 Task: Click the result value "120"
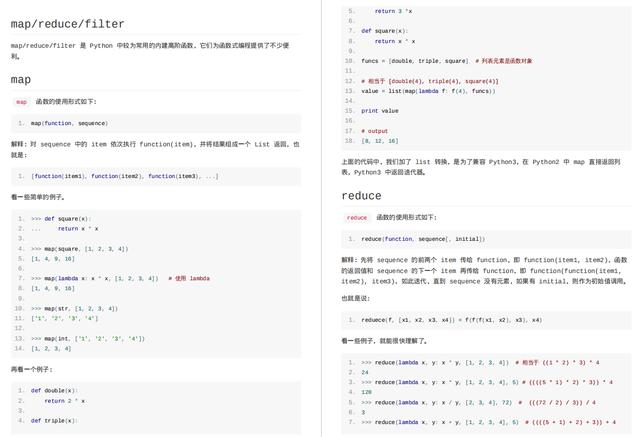366,392
